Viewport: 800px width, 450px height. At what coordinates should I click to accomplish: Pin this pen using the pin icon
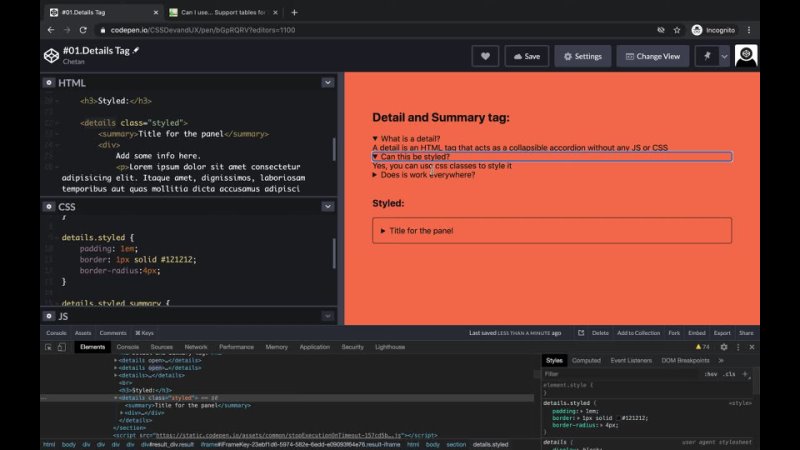(x=707, y=56)
